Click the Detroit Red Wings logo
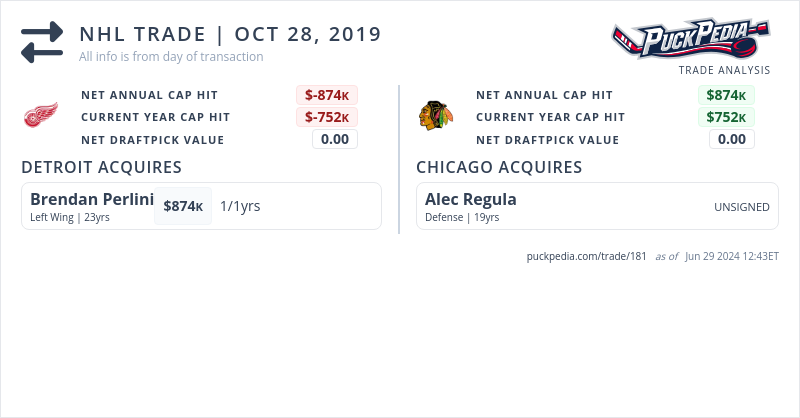The height and width of the screenshot is (418, 800). click(41, 117)
